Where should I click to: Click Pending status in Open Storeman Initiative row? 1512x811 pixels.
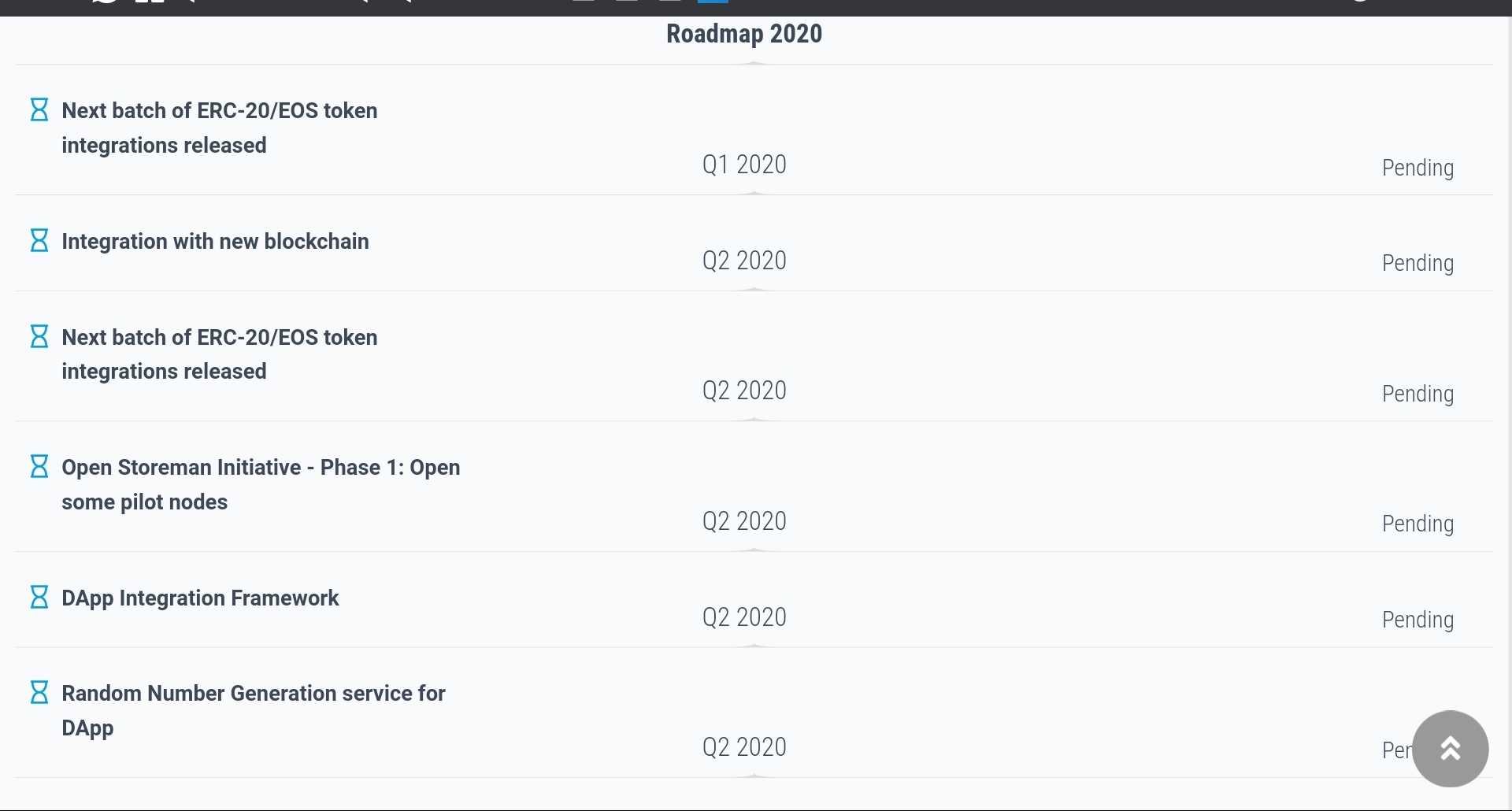1417,524
